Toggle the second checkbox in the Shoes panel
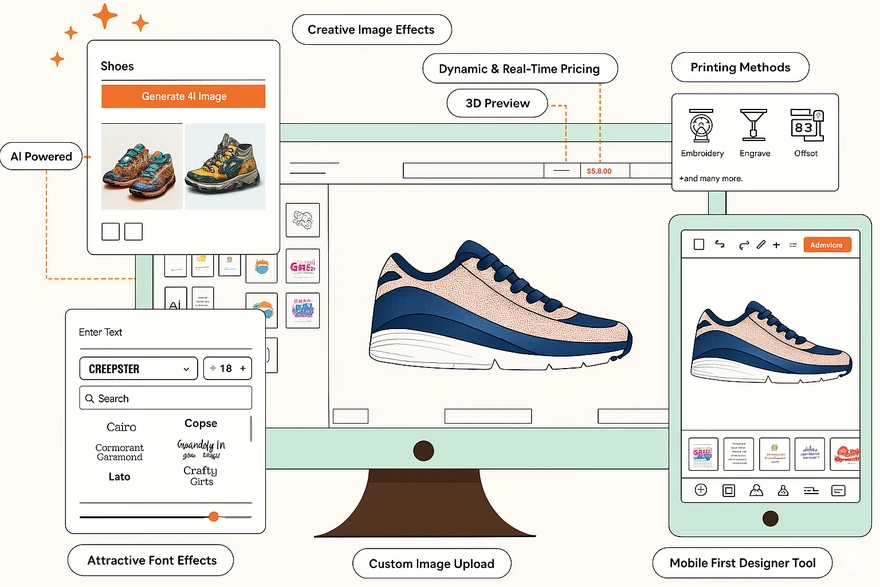This screenshot has height=587, width=880. (x=133, y=231)
